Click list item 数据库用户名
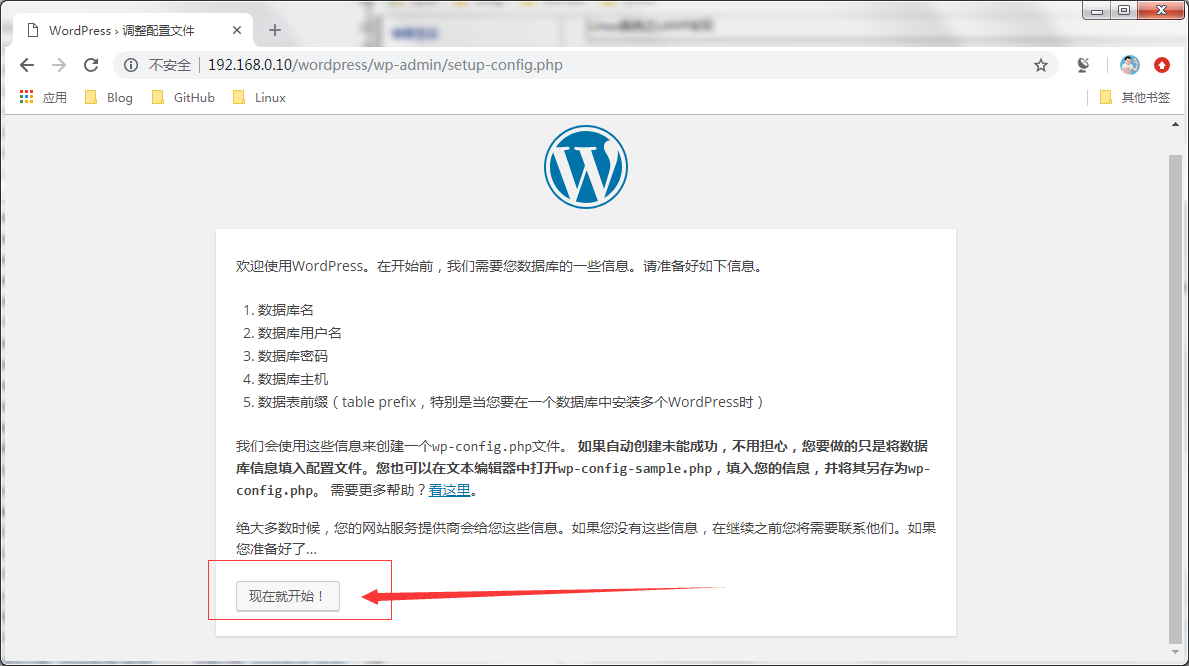 pos(300,333)
